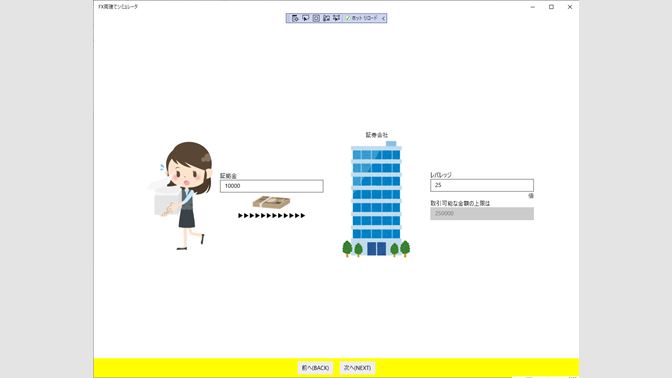Activate the select element cursor tool

click(x=306, y=18)
